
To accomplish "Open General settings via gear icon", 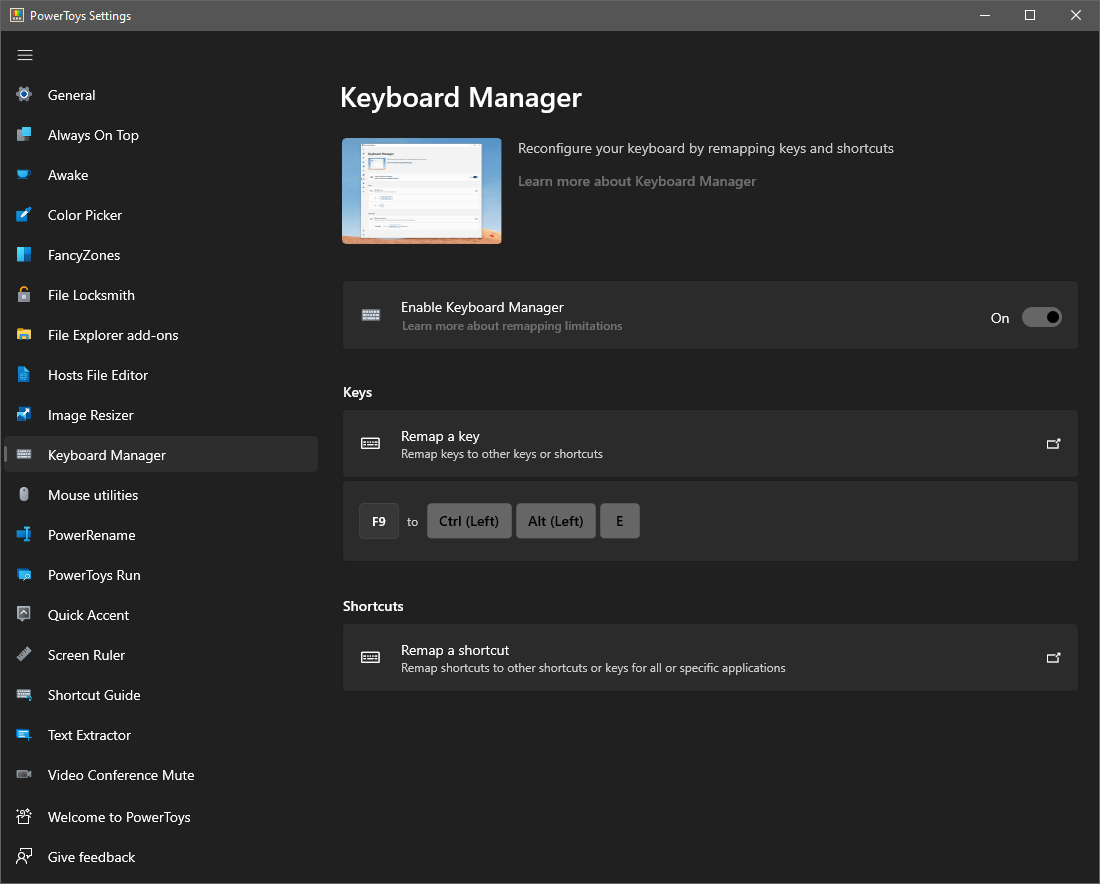I will 24,95.
